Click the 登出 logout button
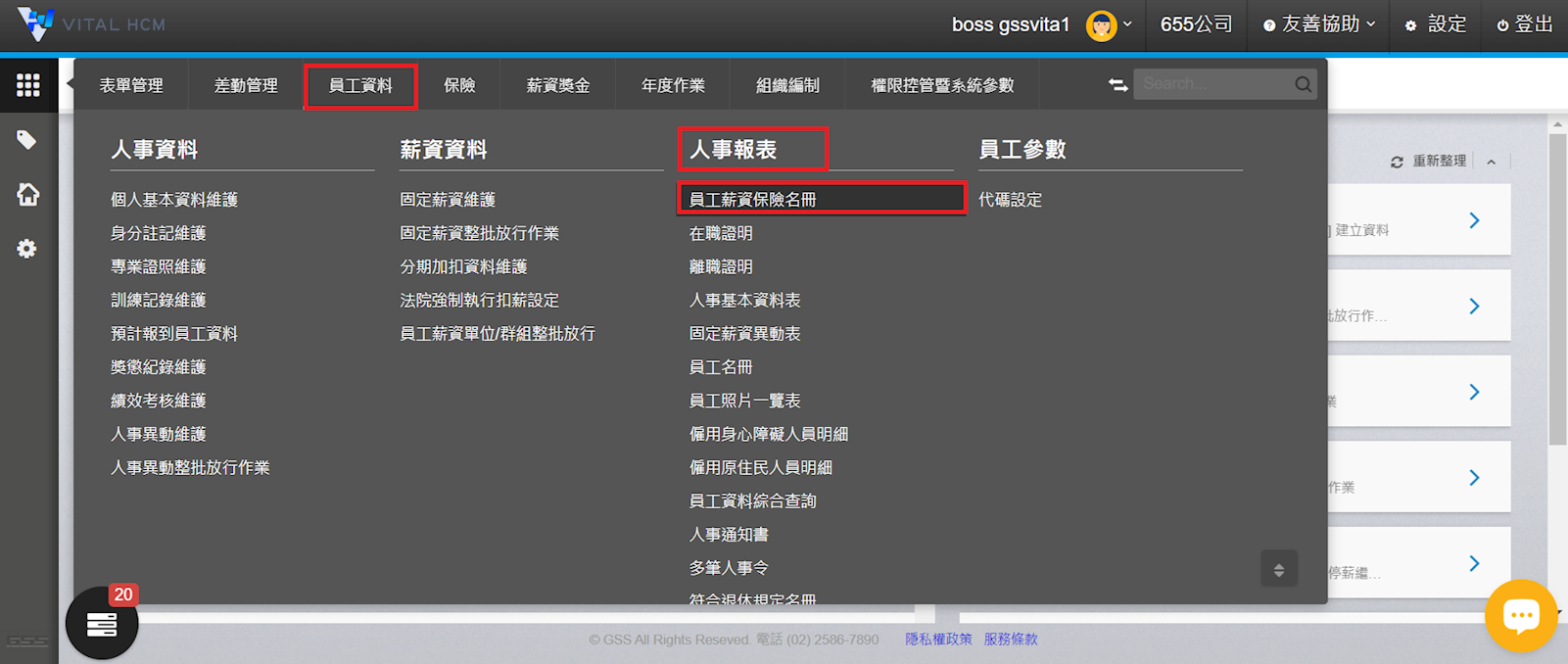The image size is (1568, 664). pyautogui.click(x=1525, y=25)
